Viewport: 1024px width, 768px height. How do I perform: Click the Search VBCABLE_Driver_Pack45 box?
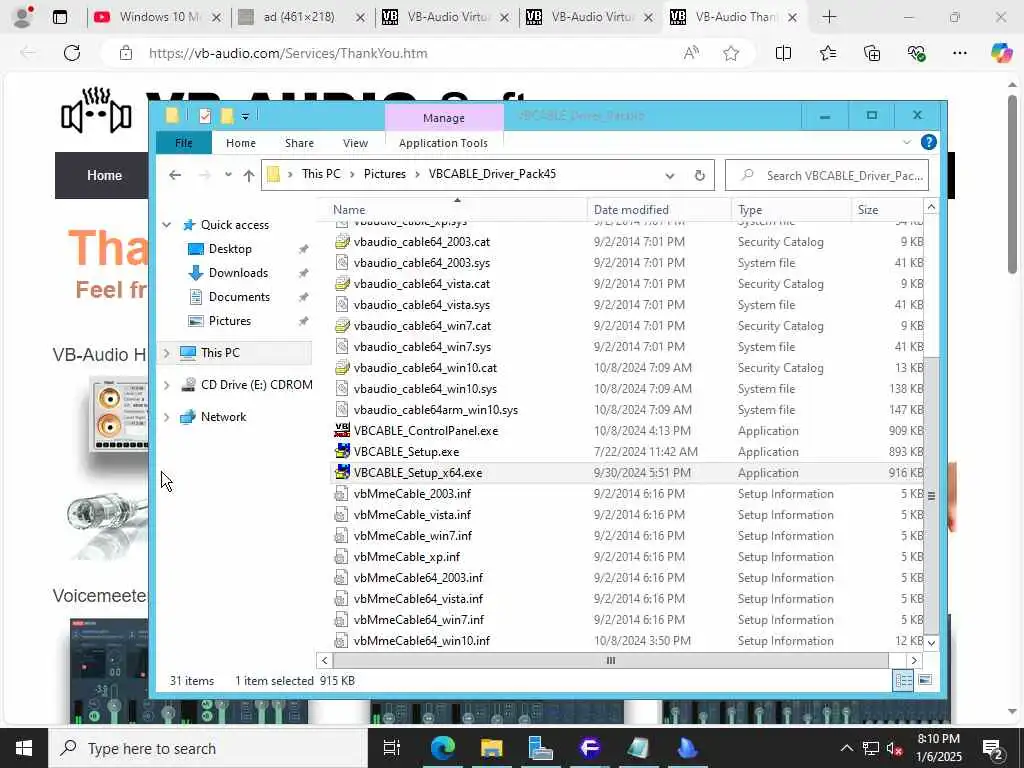point(827,175)
